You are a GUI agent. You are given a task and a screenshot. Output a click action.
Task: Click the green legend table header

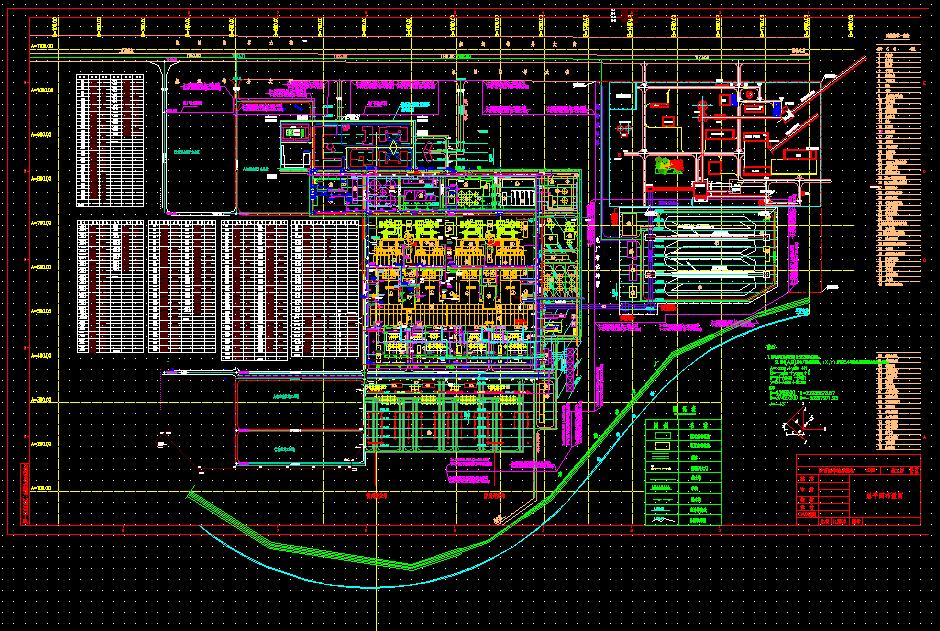[x=683, y=411]
